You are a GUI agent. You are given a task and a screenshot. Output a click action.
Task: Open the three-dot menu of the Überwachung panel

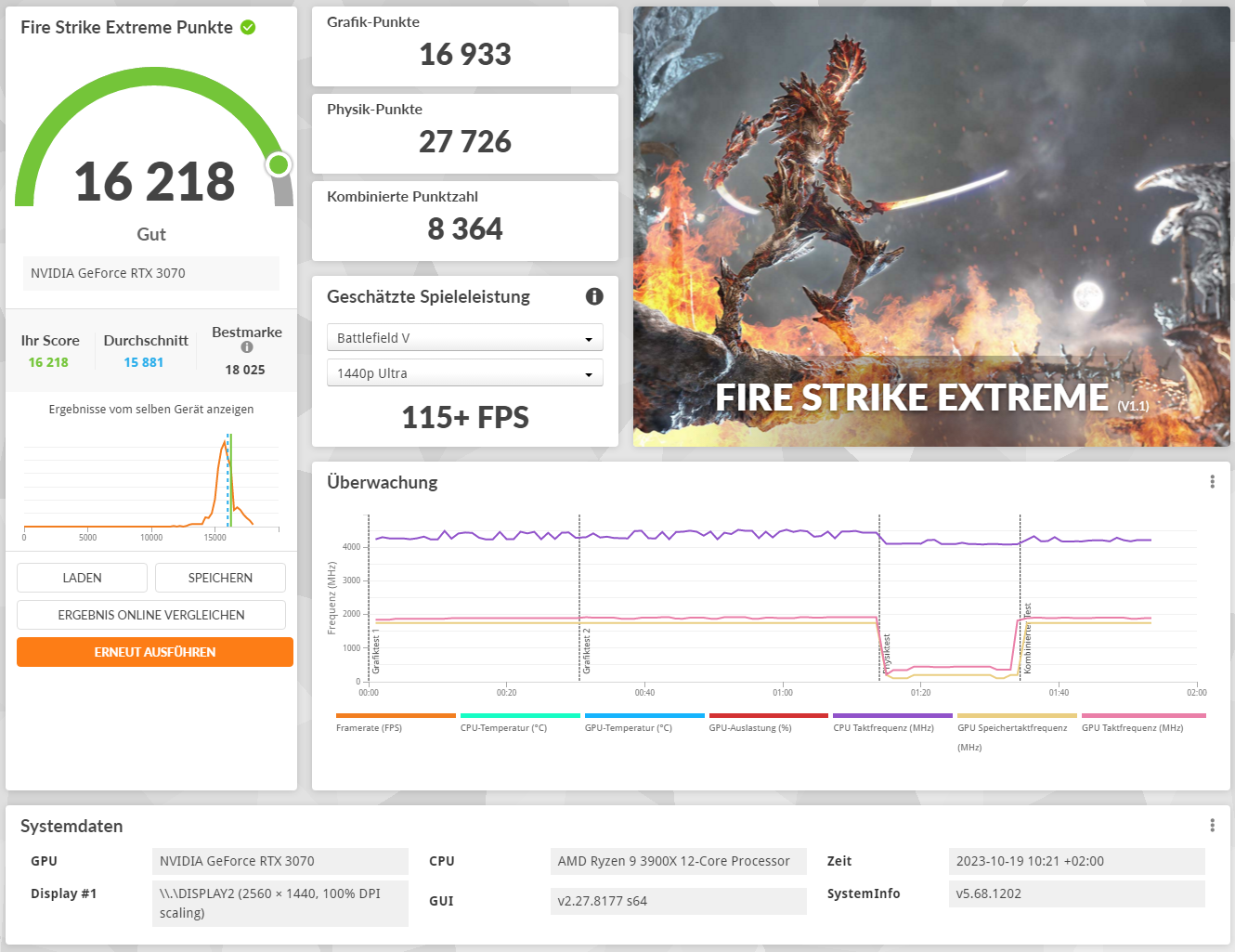pos(1212,481)
